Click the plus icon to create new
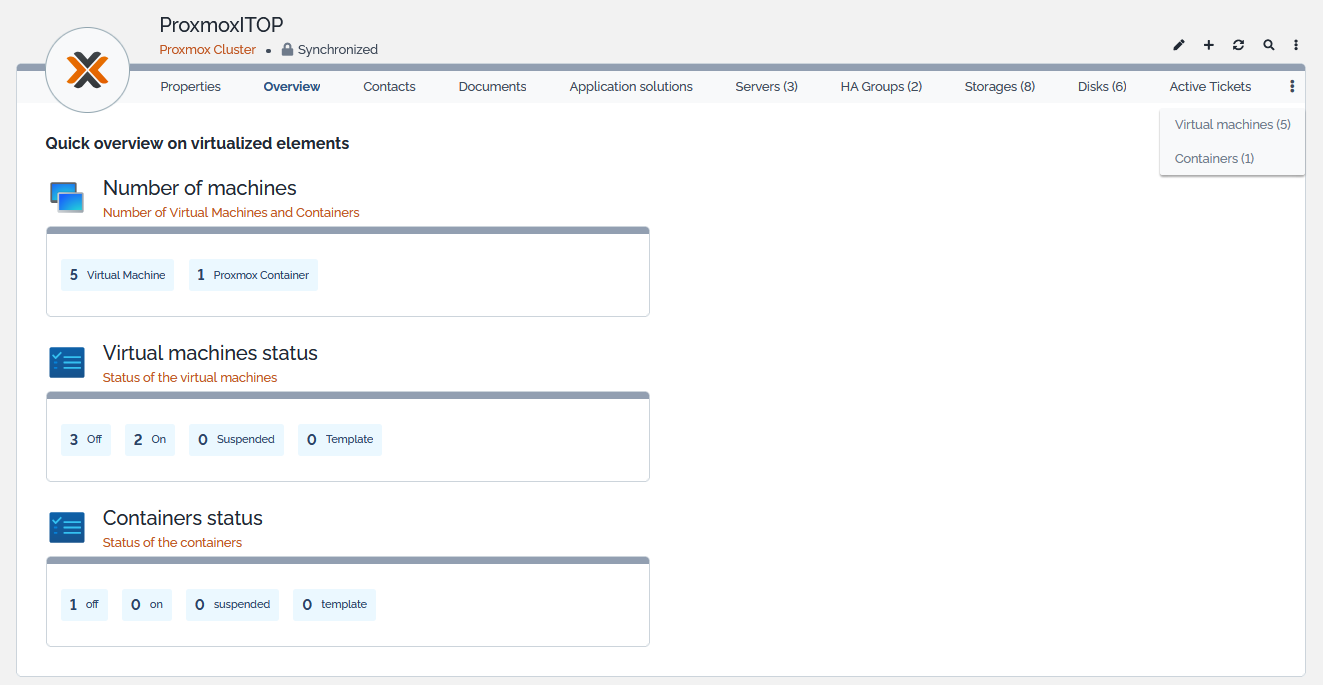 [x=1208, y=45]
